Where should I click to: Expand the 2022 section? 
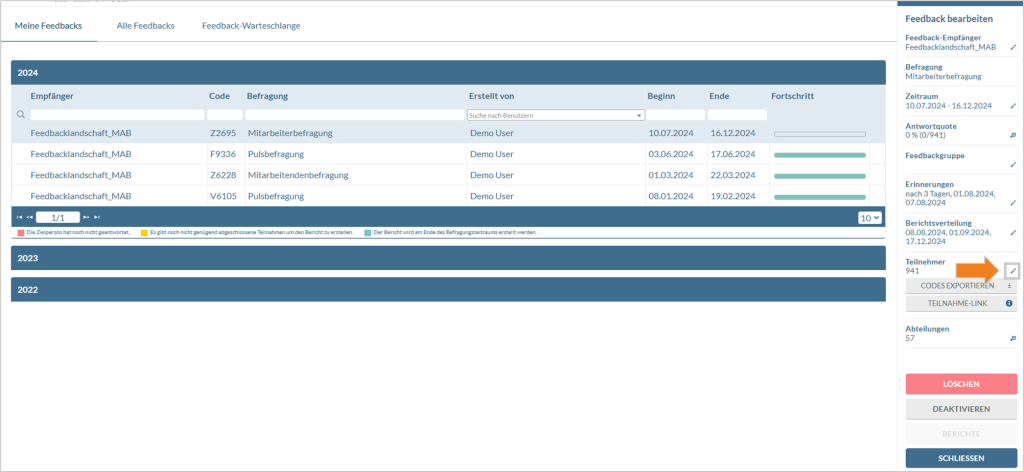tap(448, 289)
